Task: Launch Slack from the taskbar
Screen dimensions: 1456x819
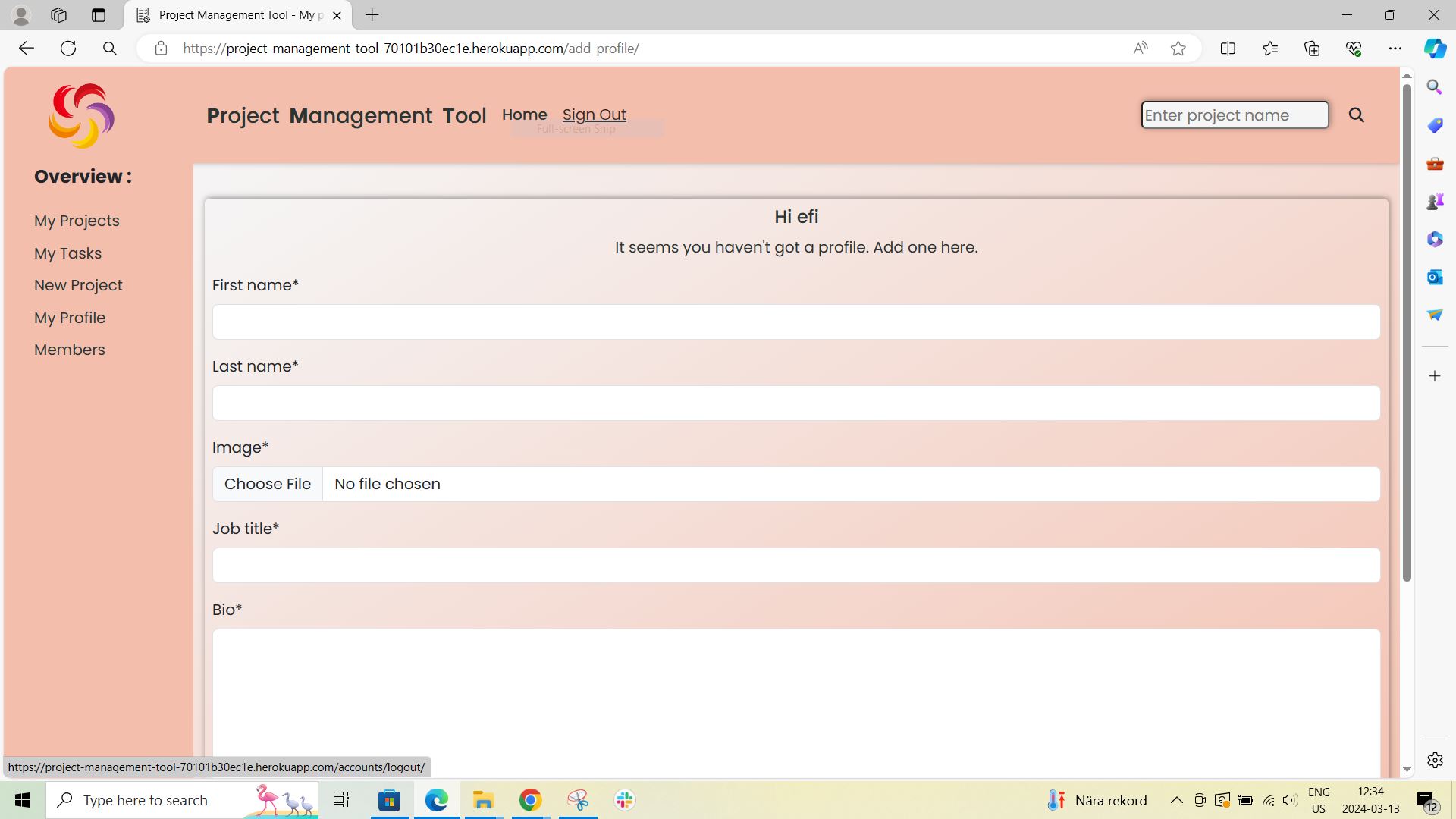Action: tap(623, 799)
